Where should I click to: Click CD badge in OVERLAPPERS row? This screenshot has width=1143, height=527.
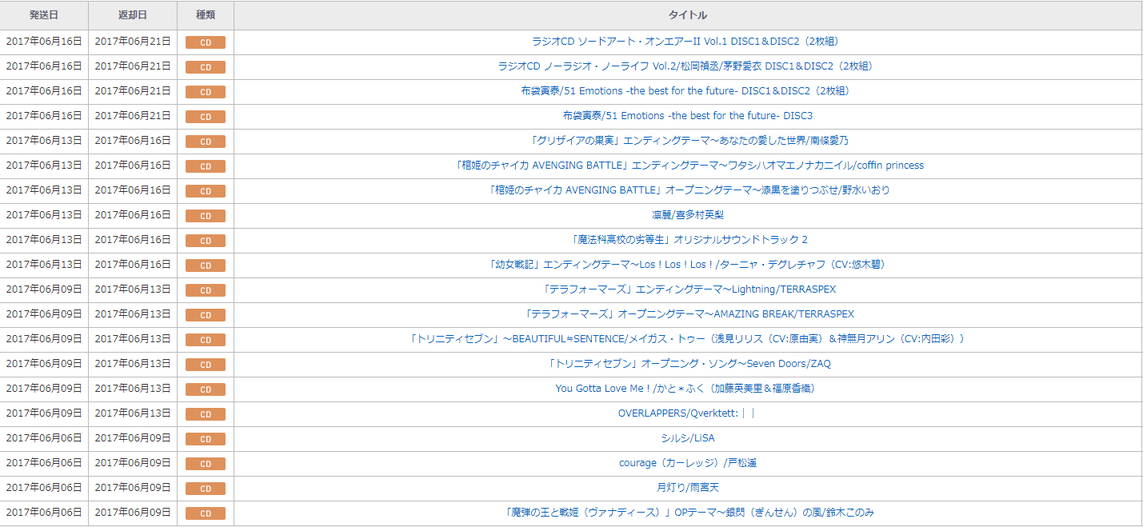[206, 415]
